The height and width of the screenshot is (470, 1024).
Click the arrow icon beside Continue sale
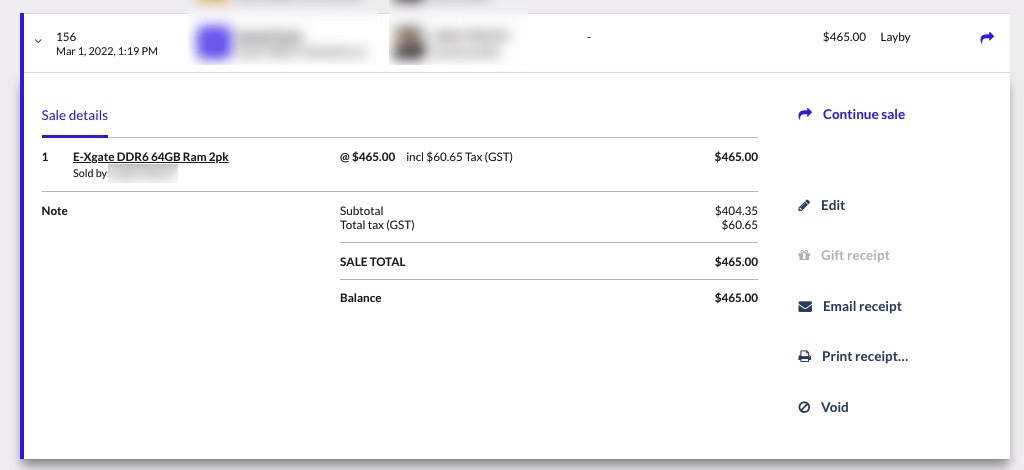(805, 115)
